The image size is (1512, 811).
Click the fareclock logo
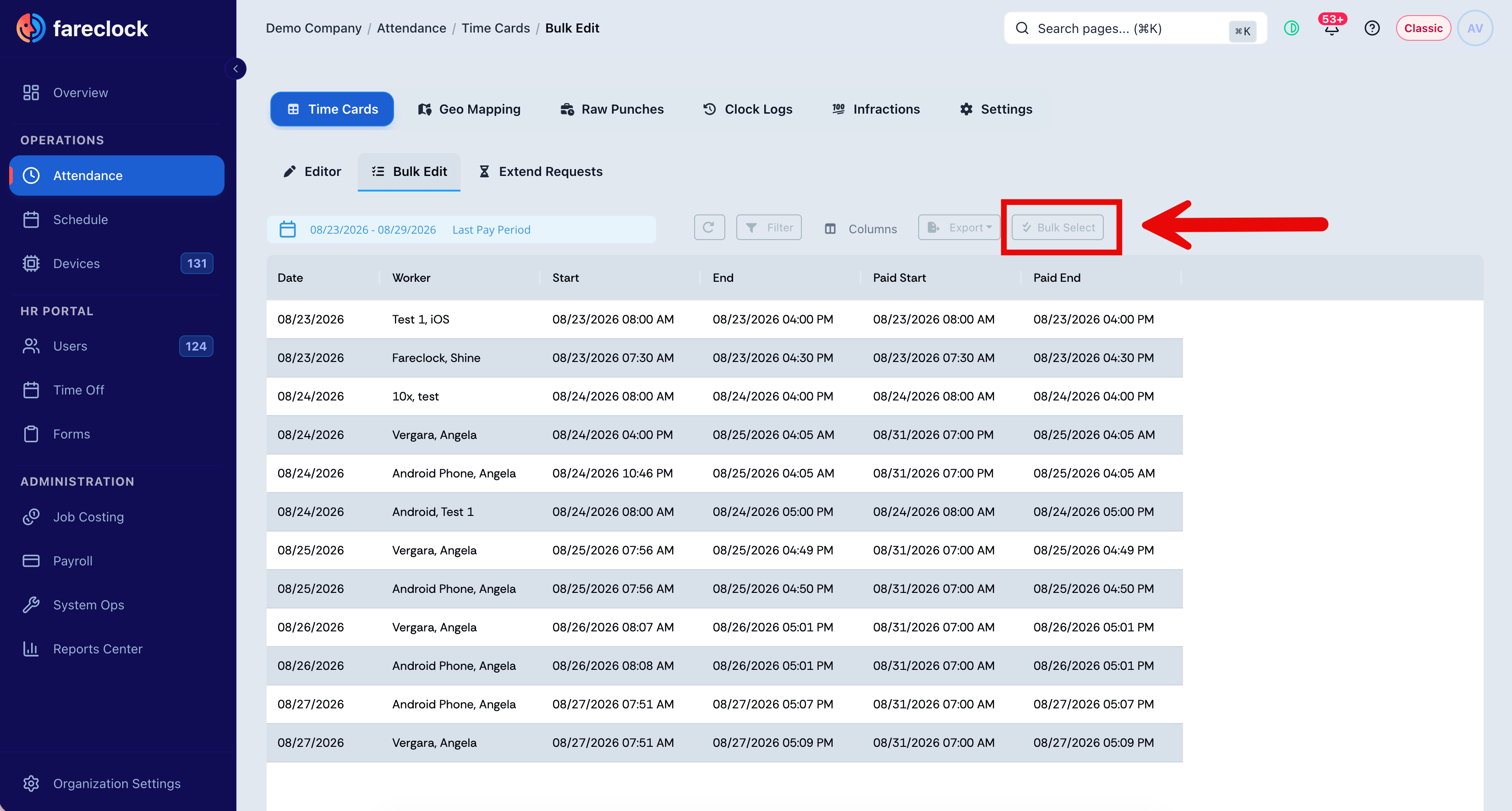pos(82,28)
